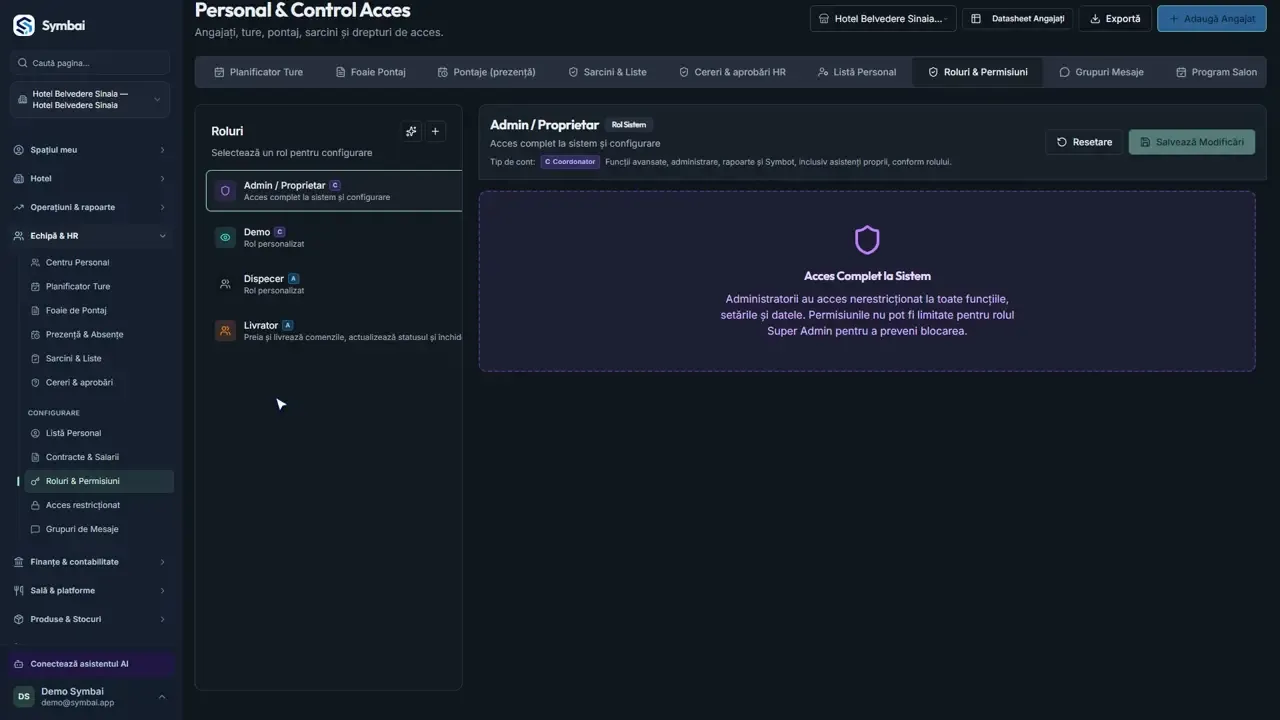Viewport: 1280px width, 720px height.
Task: Click the large shield icon in access panel
Action: (867, 240)
